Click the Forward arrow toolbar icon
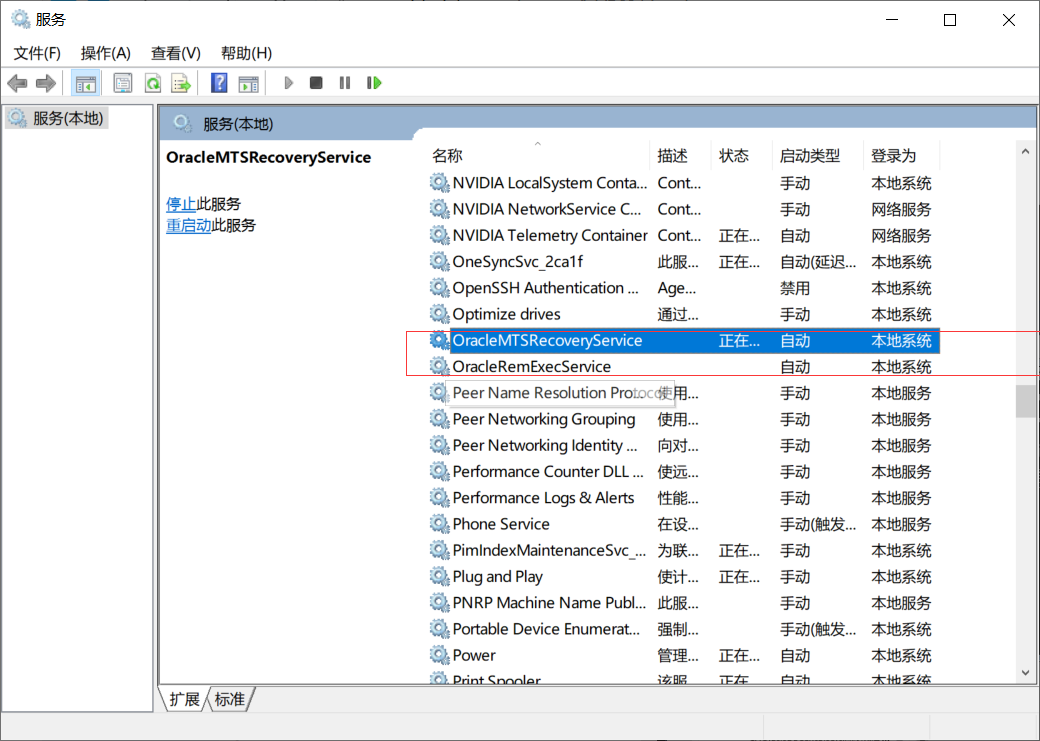 pyautogui.click(x=46, y=83)
